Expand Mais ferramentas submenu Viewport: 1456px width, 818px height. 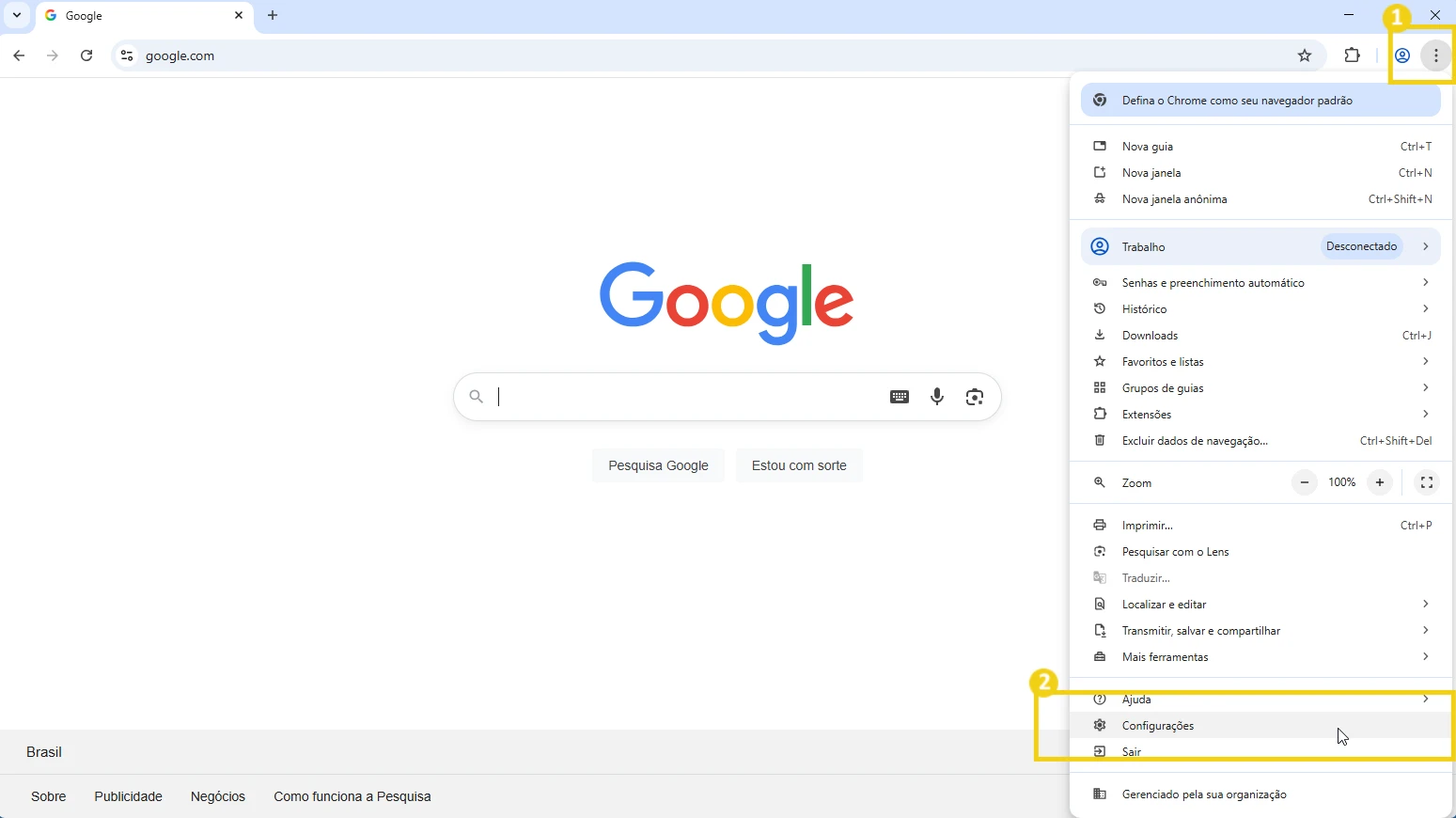(x=1260, y=657)
